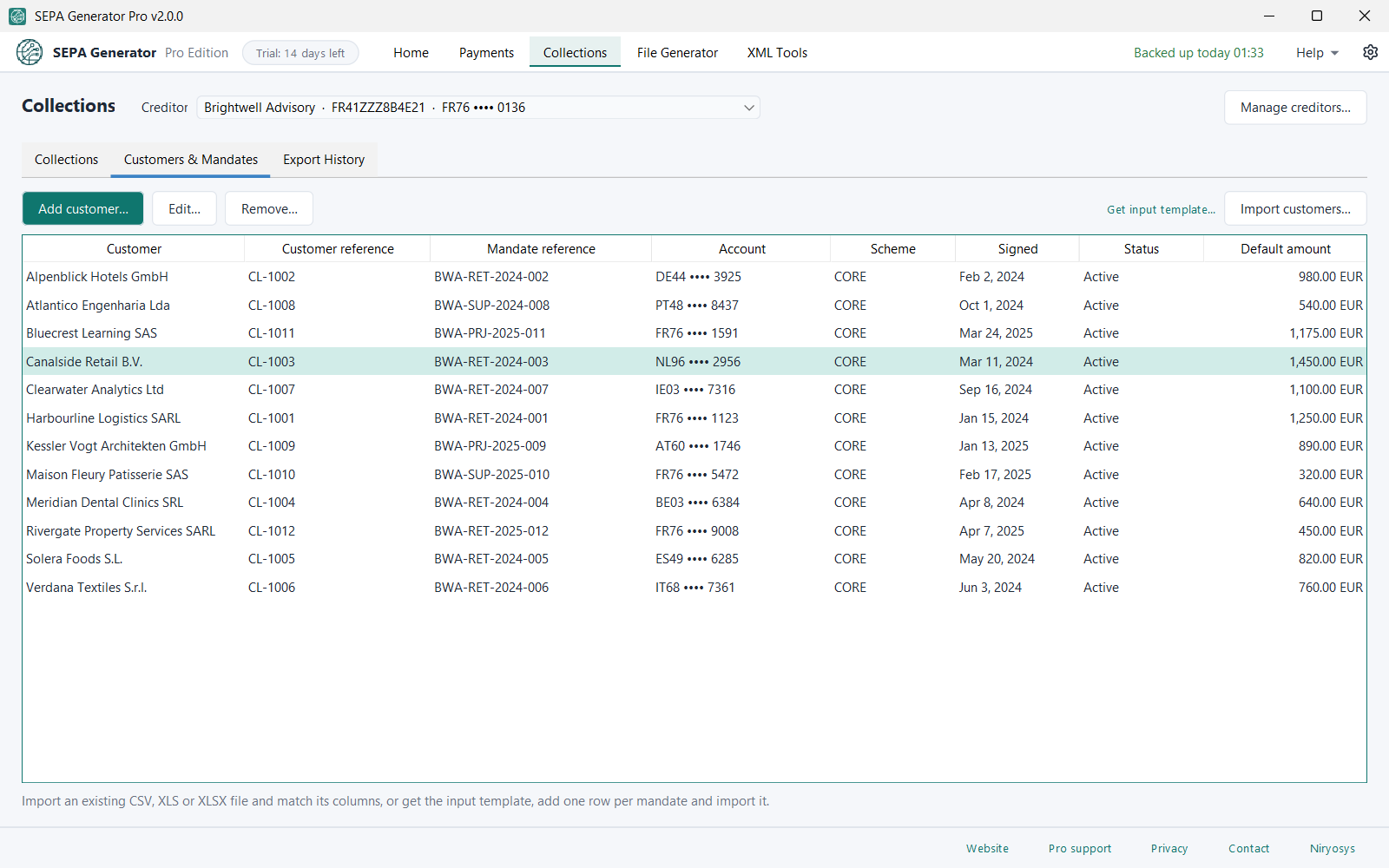
Task: Select the Customers & Mandates tab
Action: pyautogui.click(x=191, y=160)
